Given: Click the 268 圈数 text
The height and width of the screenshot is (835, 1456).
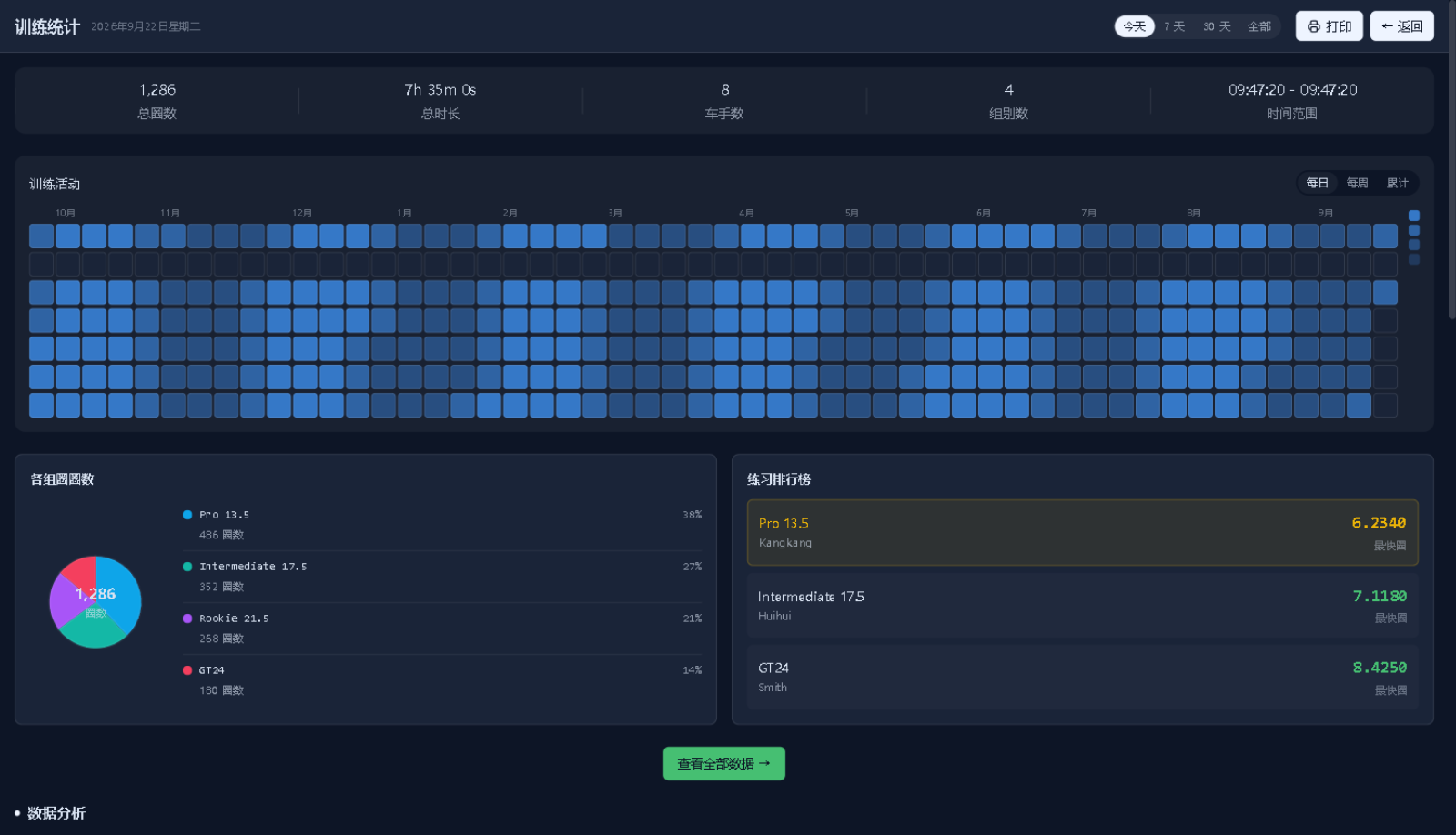Looking at the screenshot, I should pos(221,639).
